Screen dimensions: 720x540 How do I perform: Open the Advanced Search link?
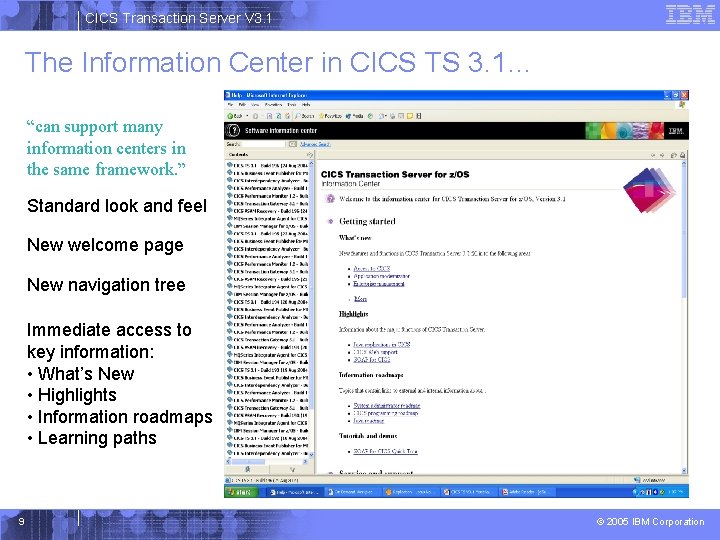[x=315, y=144]
